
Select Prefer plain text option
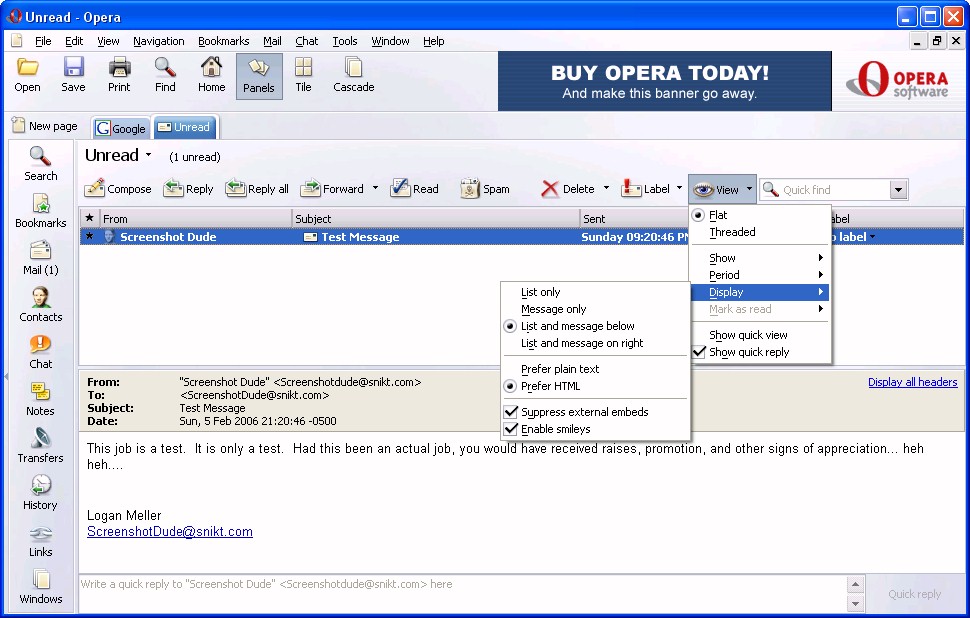click(560, 369)
